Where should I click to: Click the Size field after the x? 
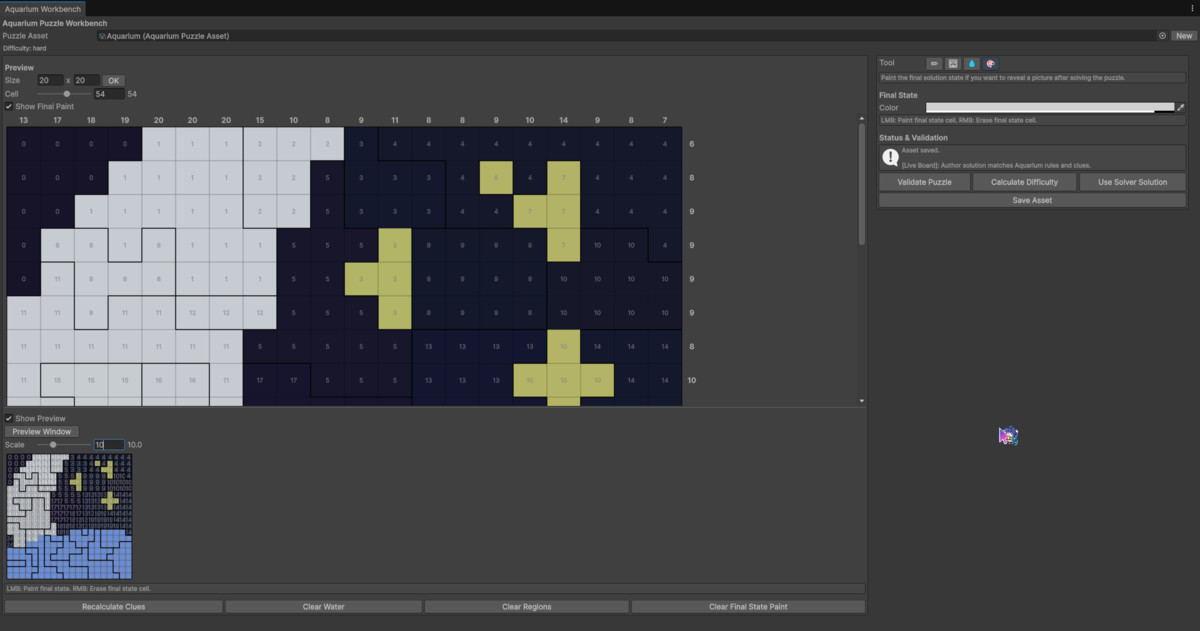86,80
